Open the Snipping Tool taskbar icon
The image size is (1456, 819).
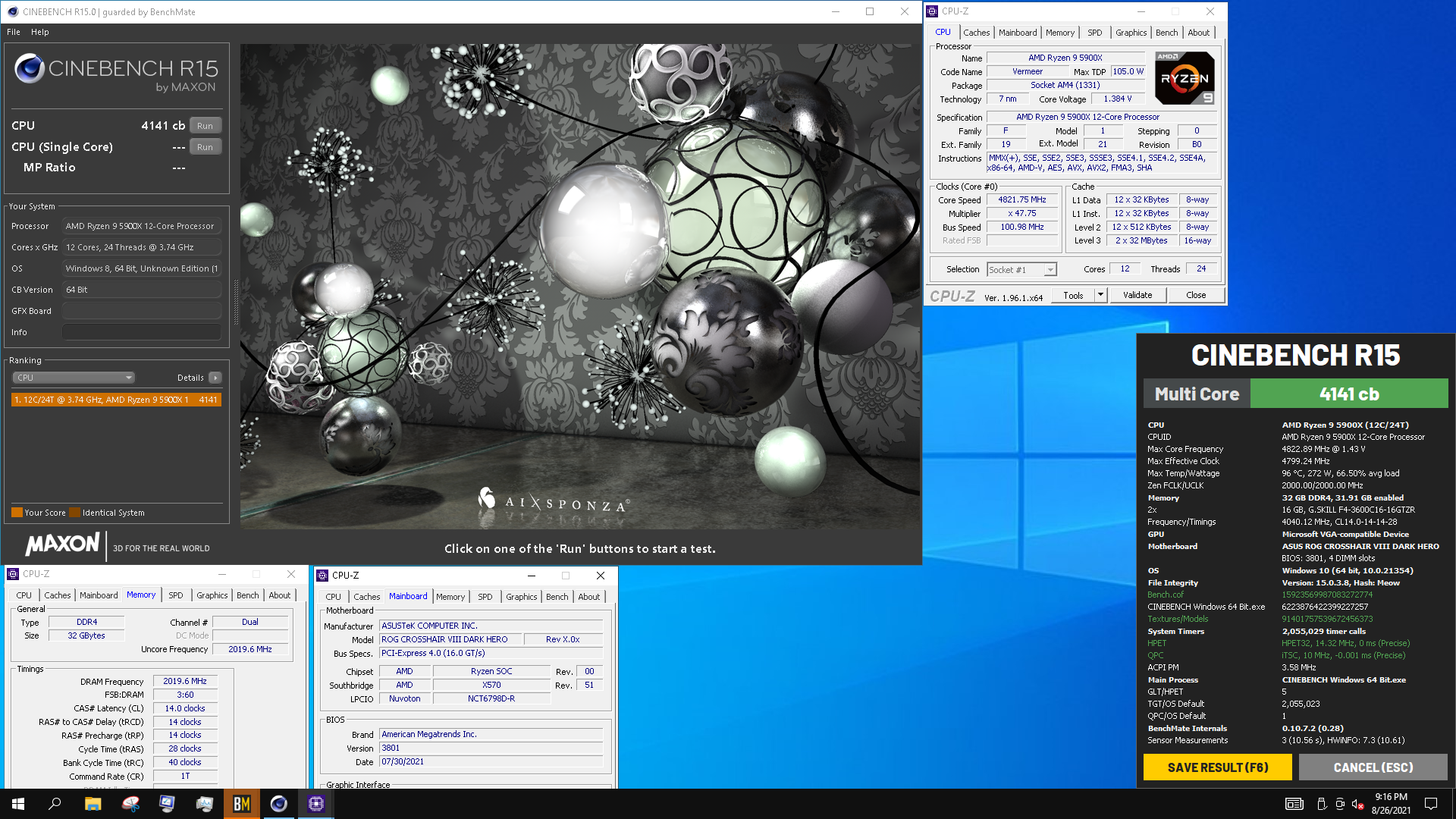130,804
